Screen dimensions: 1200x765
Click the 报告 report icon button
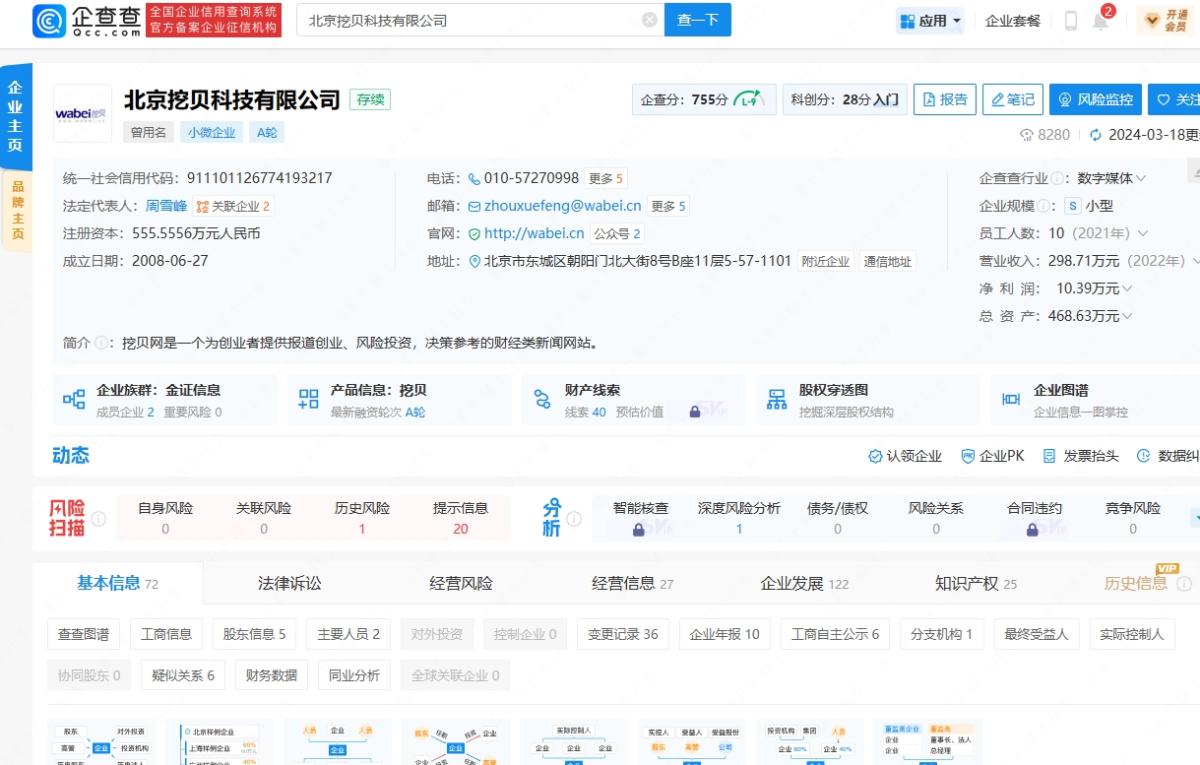(944, 99)
